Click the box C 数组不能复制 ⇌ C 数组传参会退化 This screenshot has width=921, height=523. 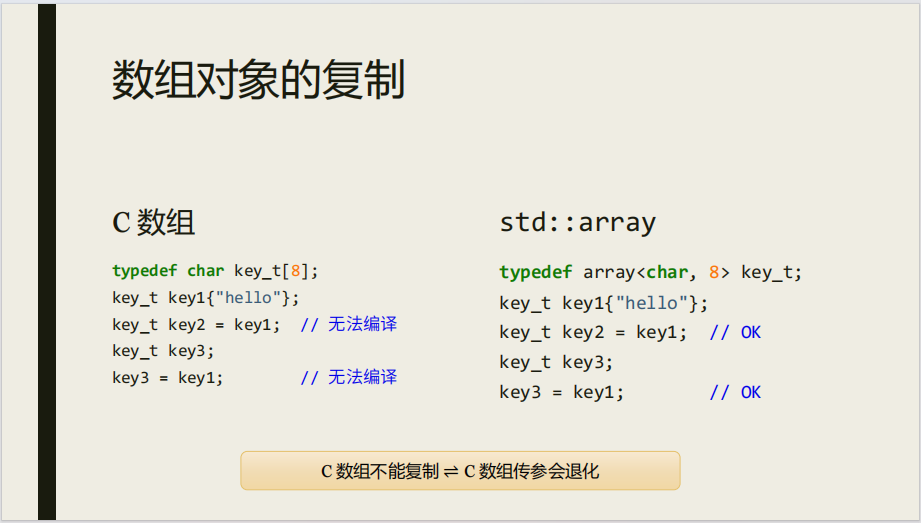click(x=460, y=471)
